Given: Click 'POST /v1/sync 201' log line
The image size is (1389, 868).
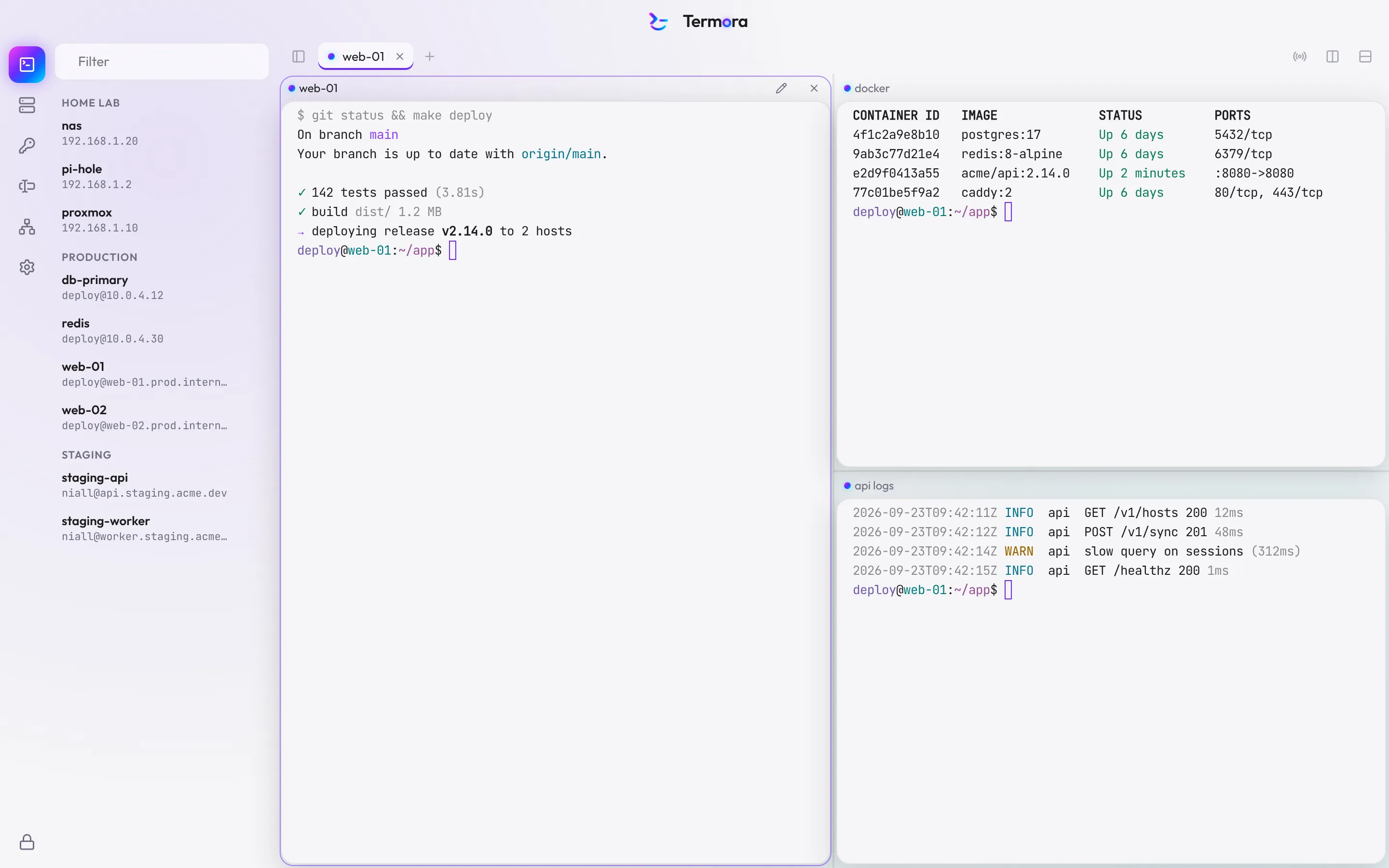Looking at the screenshot, I should (1145, 532).
